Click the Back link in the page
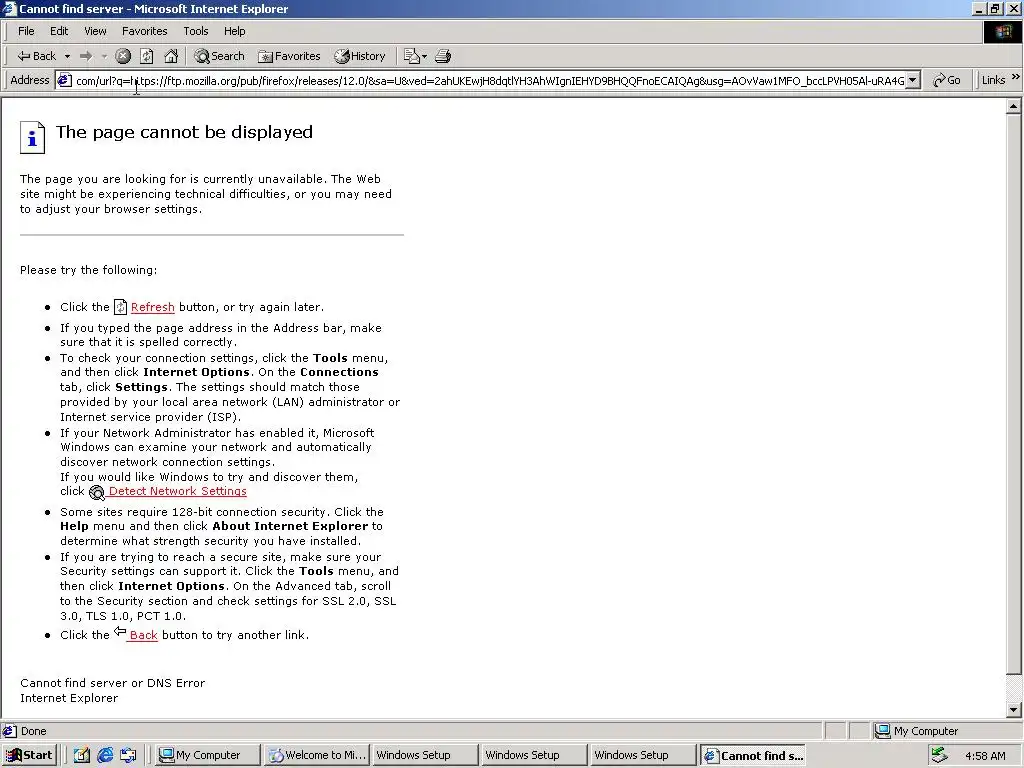Image resolution: width=1024 pixels, height=768 pixels. 144,635
